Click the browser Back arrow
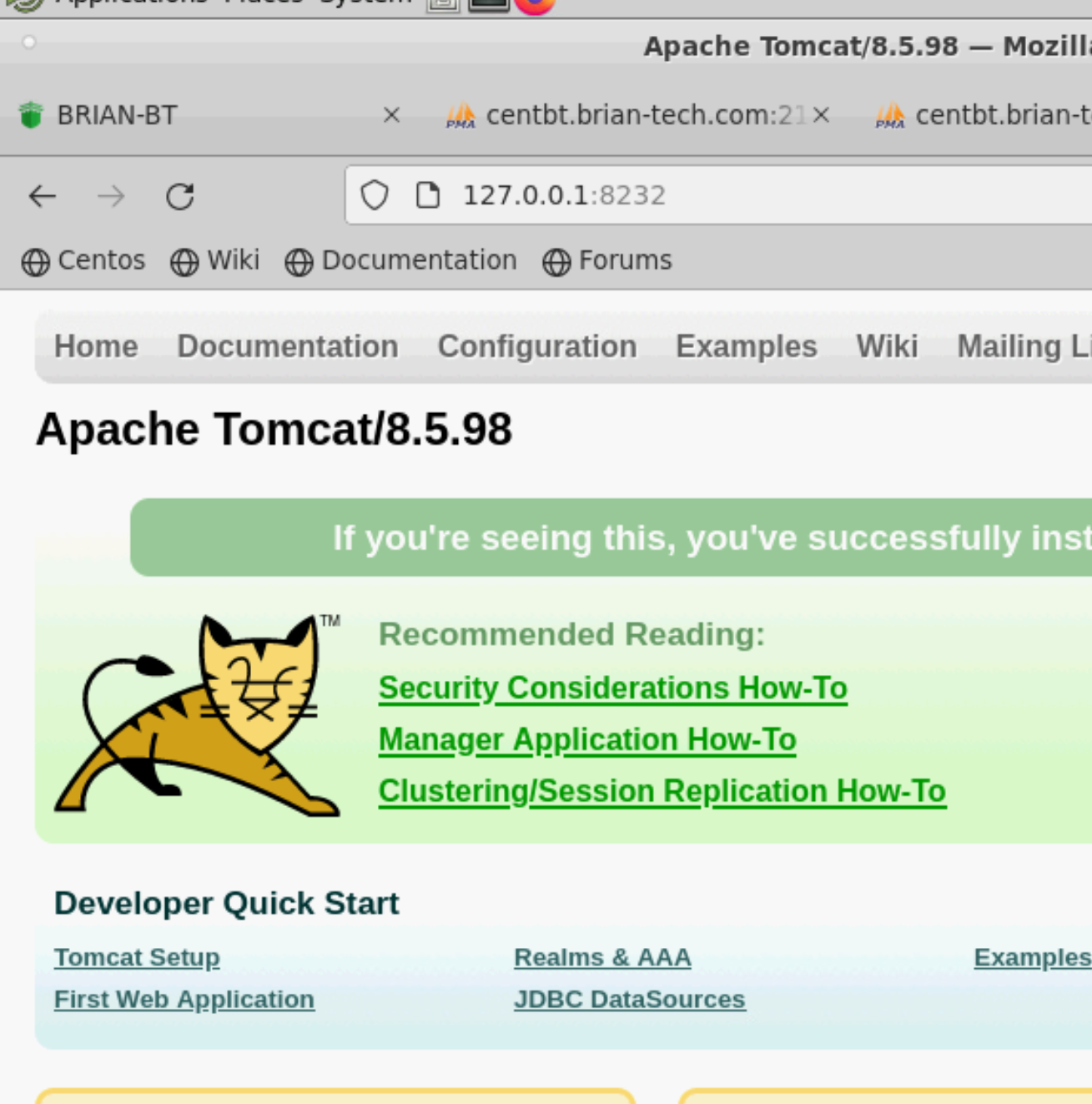Screen dimensions: 1092x1104 point(42,196)
